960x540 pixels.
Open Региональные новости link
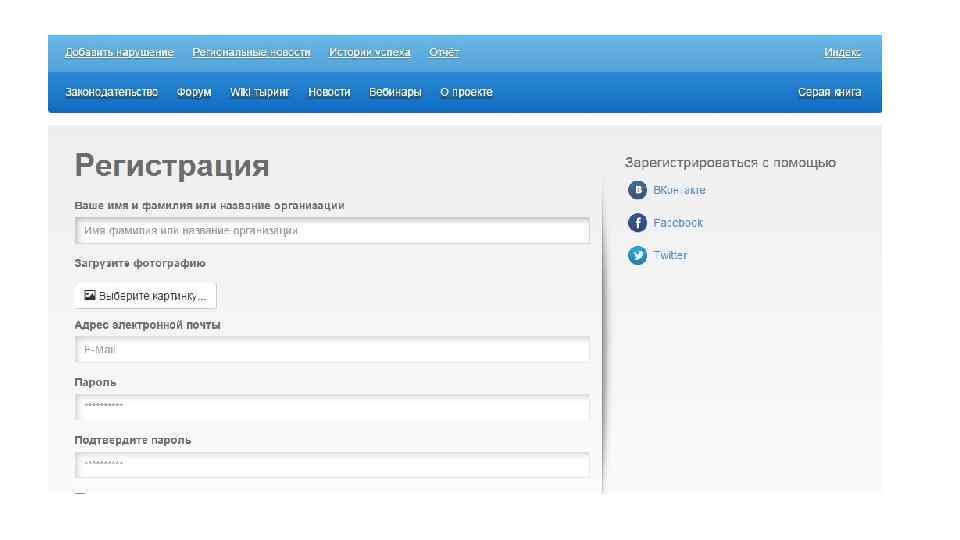pos(252,52)
